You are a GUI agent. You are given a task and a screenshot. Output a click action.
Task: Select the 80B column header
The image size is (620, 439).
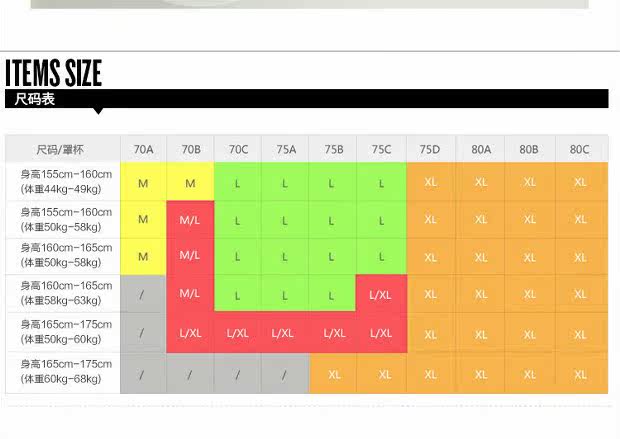click(x=529, y=150)
